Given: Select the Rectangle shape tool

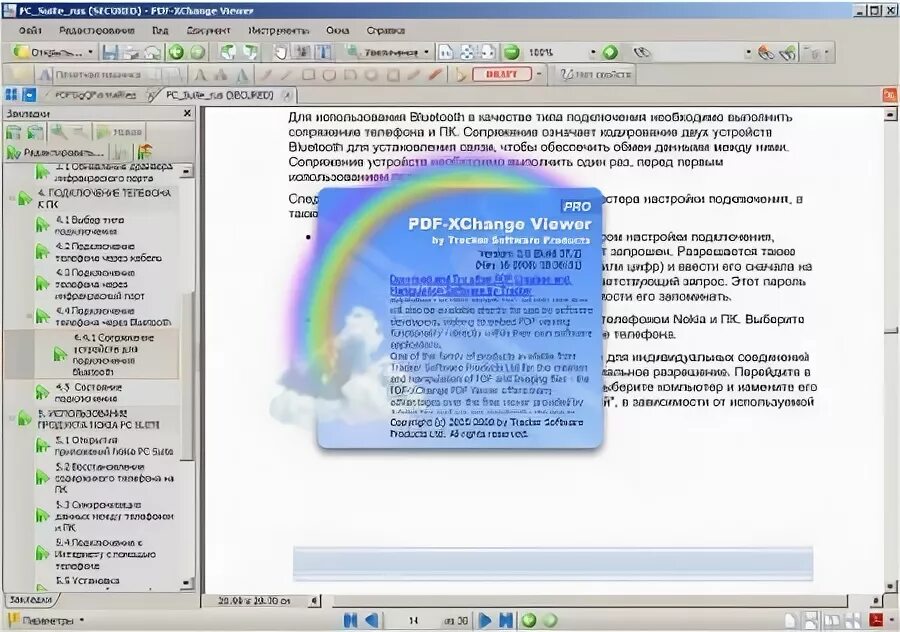Looking at the screenshot, I should [308, 75].
